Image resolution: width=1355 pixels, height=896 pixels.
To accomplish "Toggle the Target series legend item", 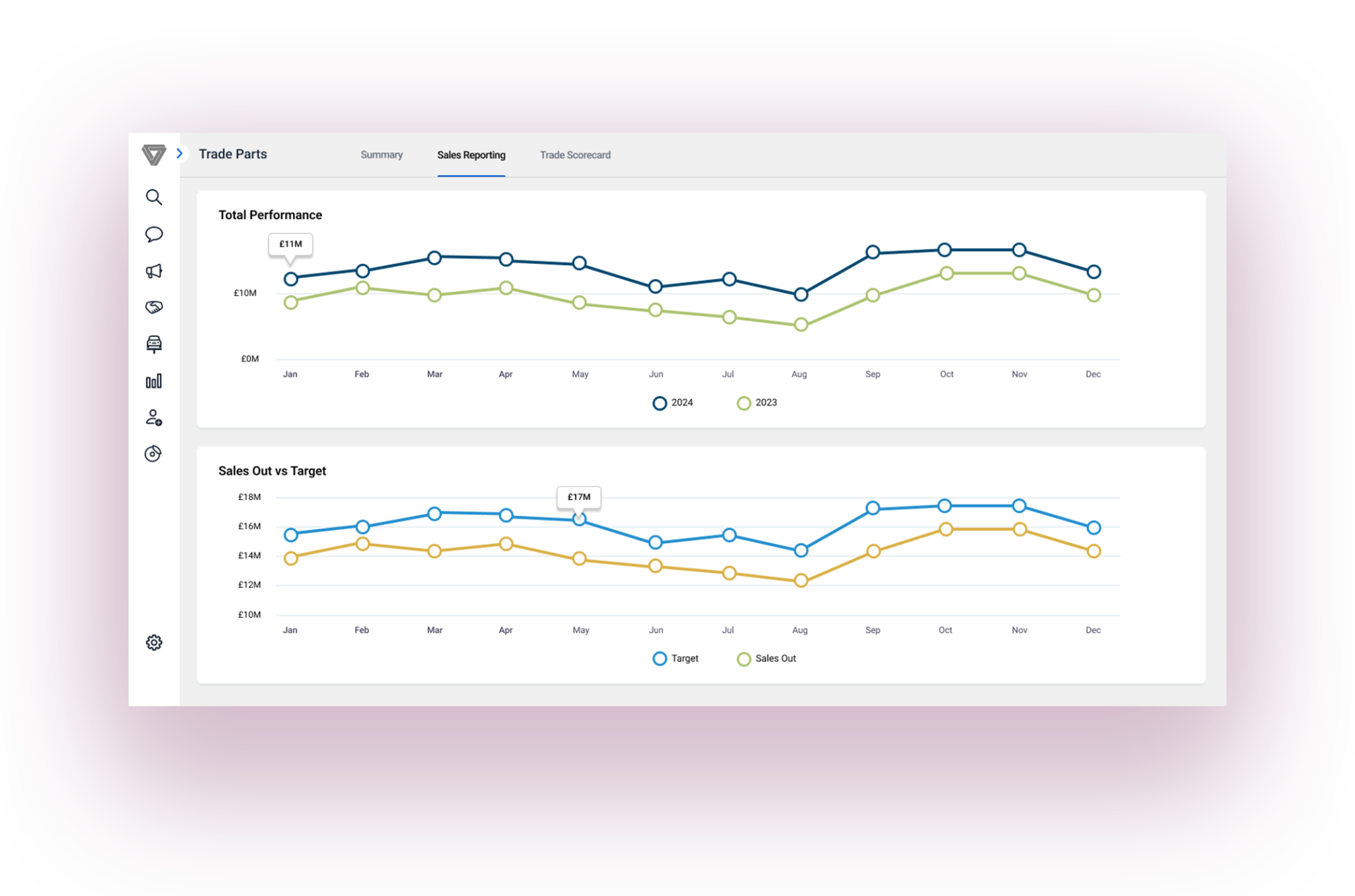I will tap(675, 659).
